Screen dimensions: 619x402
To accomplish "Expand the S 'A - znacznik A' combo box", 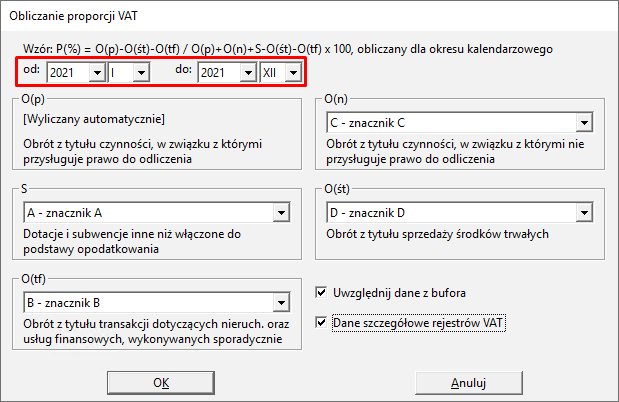I will pyautogui.click(x=278, y=212).
